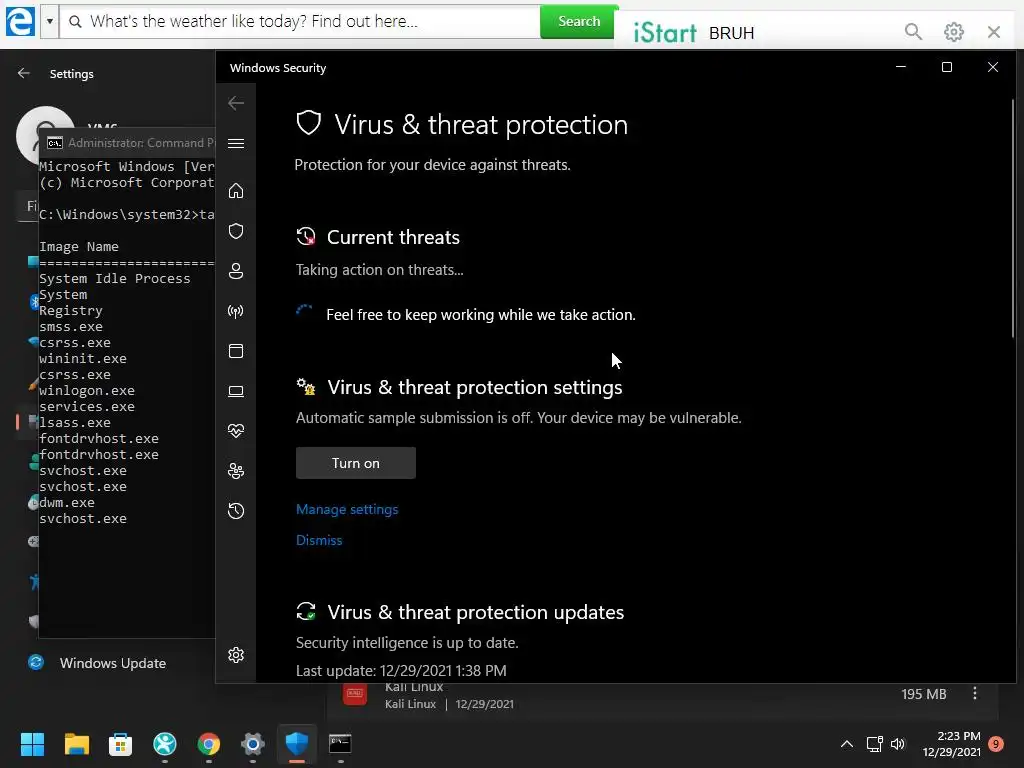Screen dimensions: 1024x768
Task: Click the Windows Security window scrollbar
Action: [x=1013, y=219]
